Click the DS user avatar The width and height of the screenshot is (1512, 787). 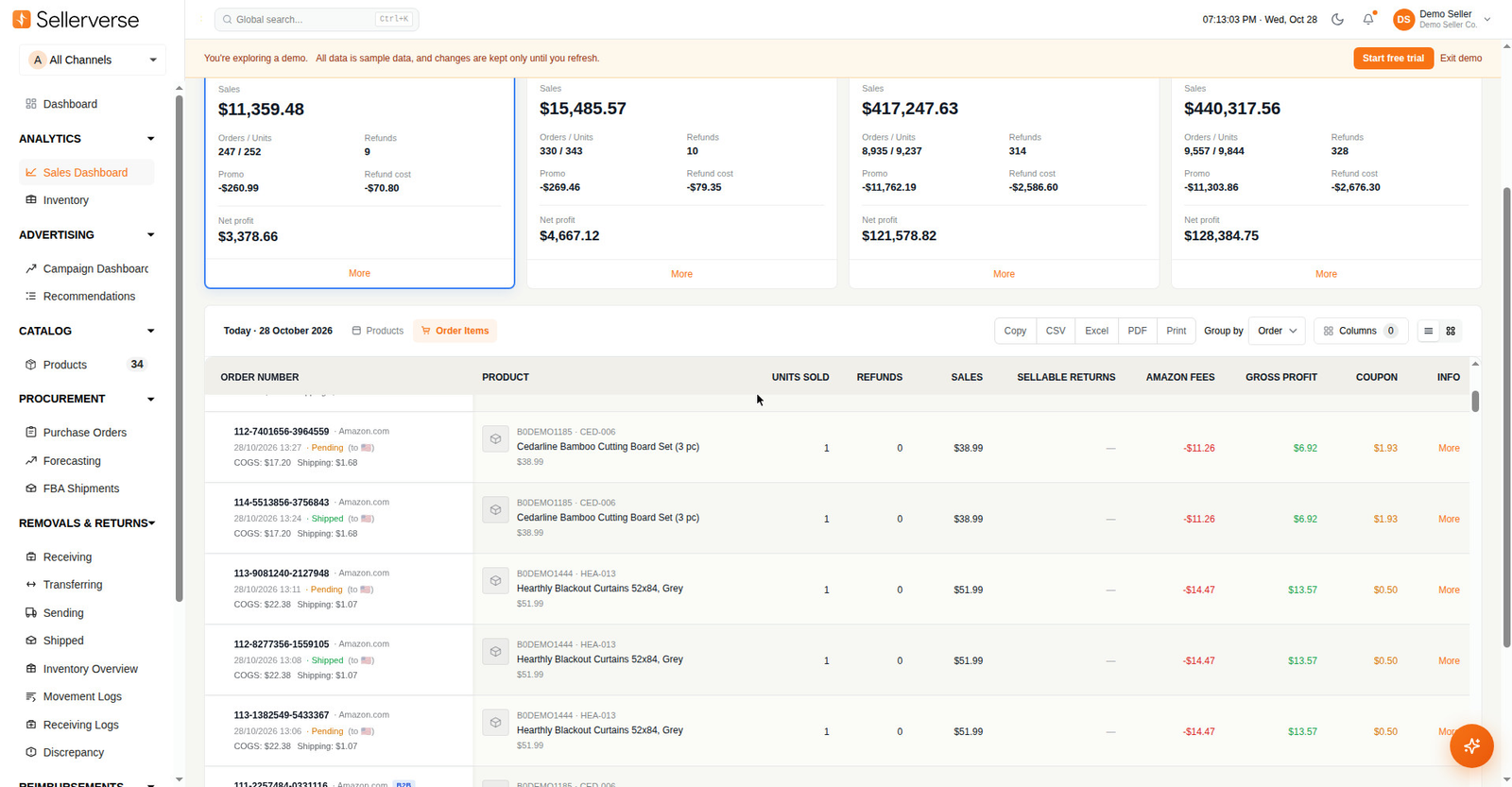tap(1403, 19)
